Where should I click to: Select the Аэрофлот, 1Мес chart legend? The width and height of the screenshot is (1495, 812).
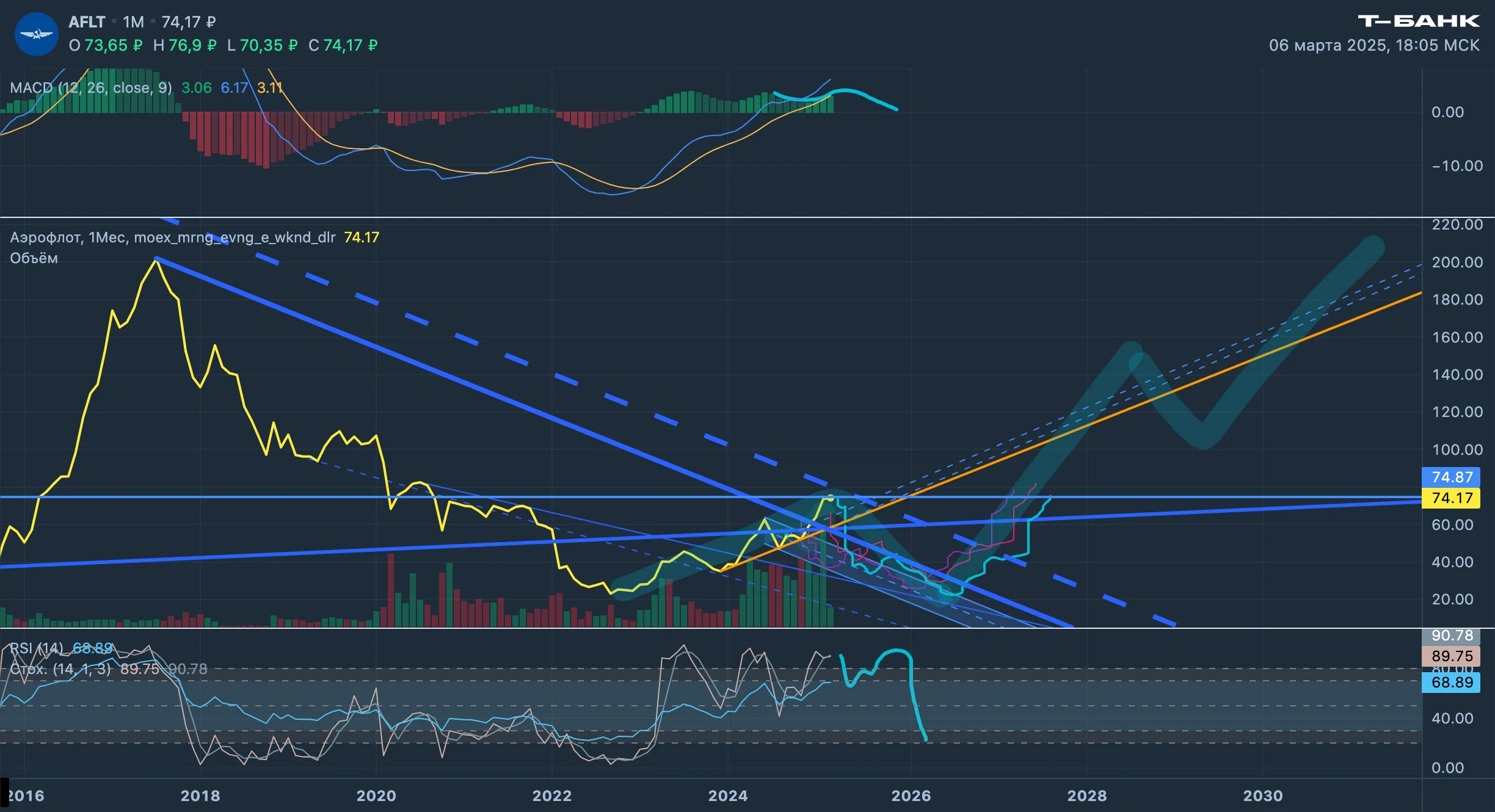[x=173, y=237]
